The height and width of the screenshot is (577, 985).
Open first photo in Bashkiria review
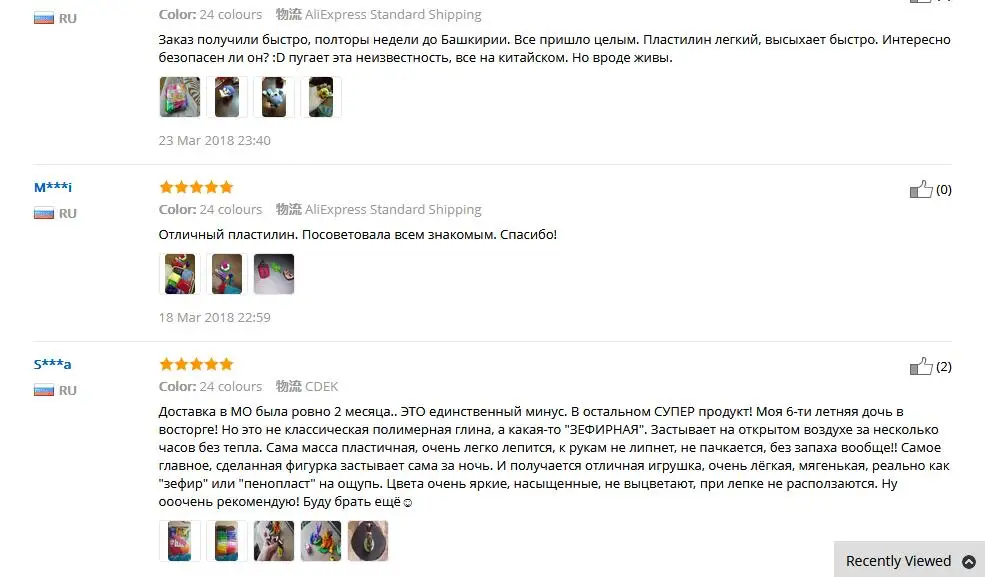tap(180, 97)
